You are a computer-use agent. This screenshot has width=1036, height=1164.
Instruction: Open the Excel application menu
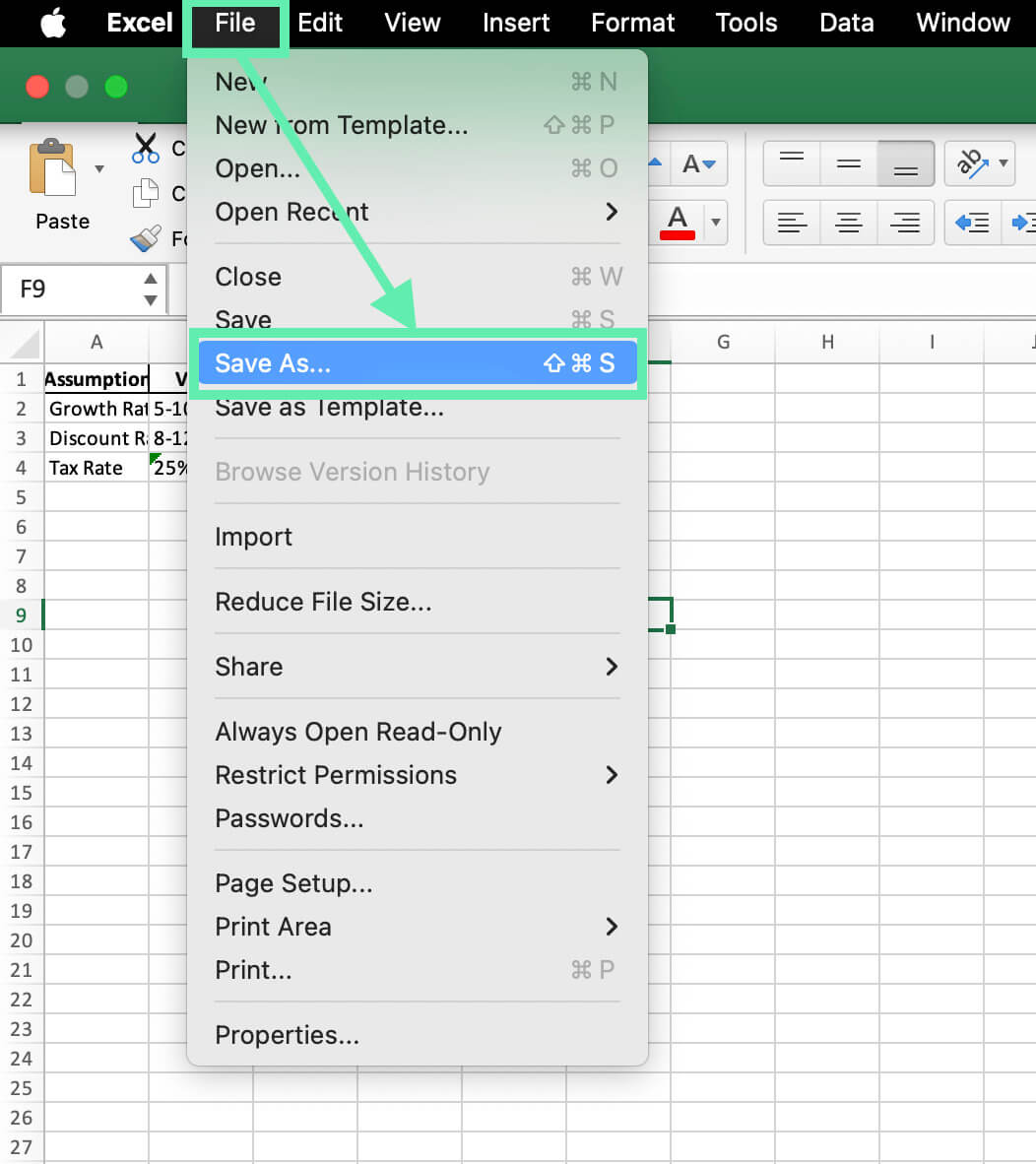140,23
